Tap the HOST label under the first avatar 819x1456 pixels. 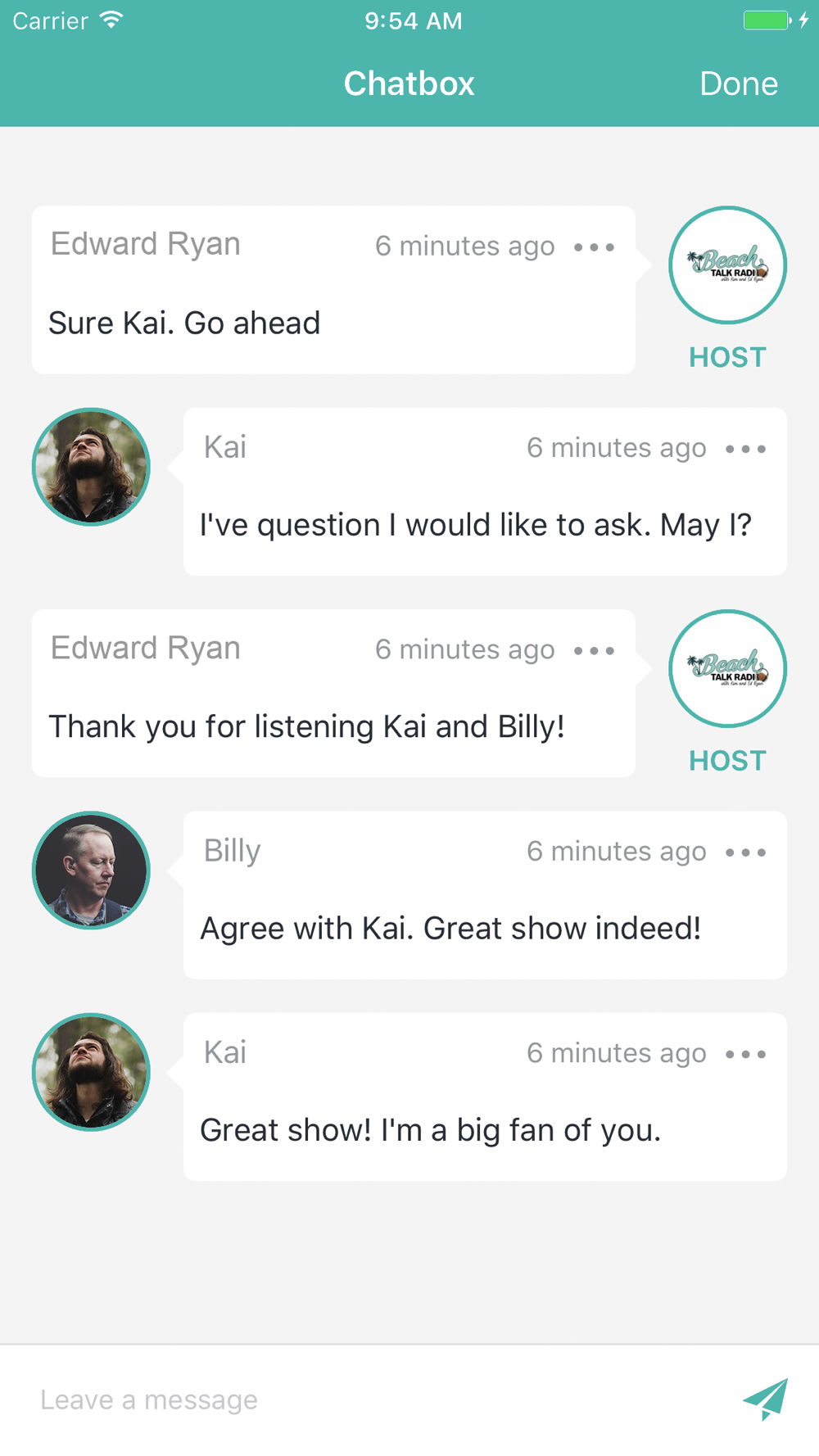(727, 357)
